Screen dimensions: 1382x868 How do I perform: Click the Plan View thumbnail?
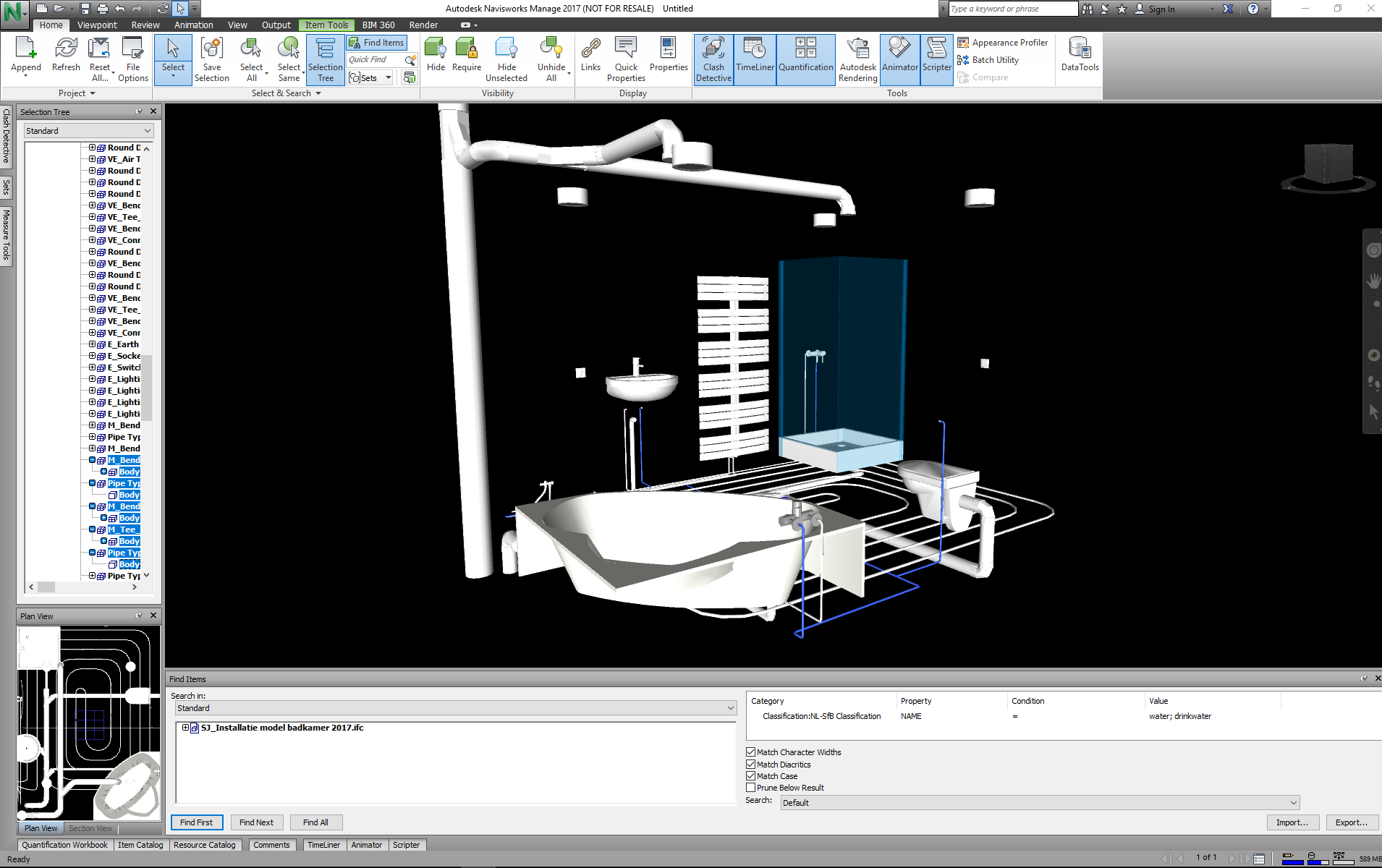88,723
